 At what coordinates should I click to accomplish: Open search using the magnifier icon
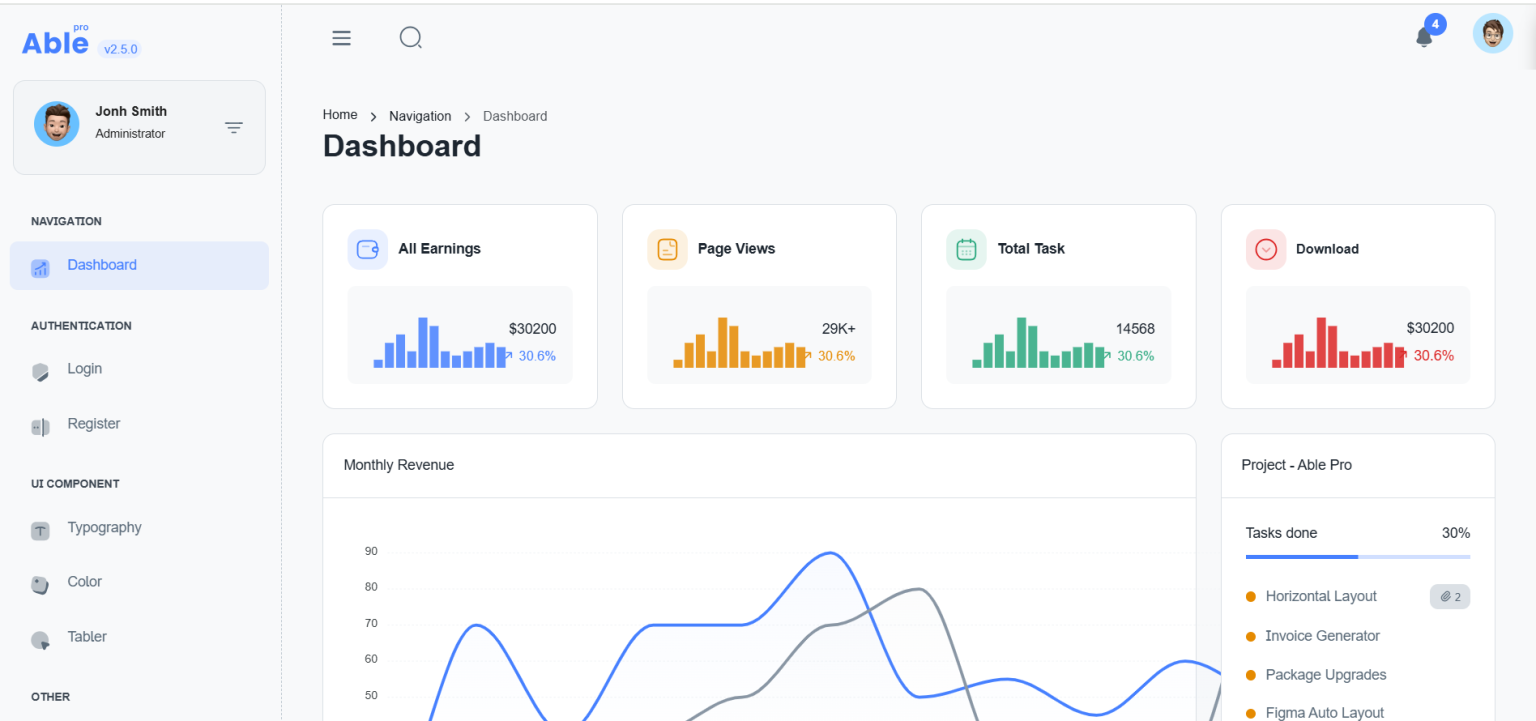click(410, 37)
